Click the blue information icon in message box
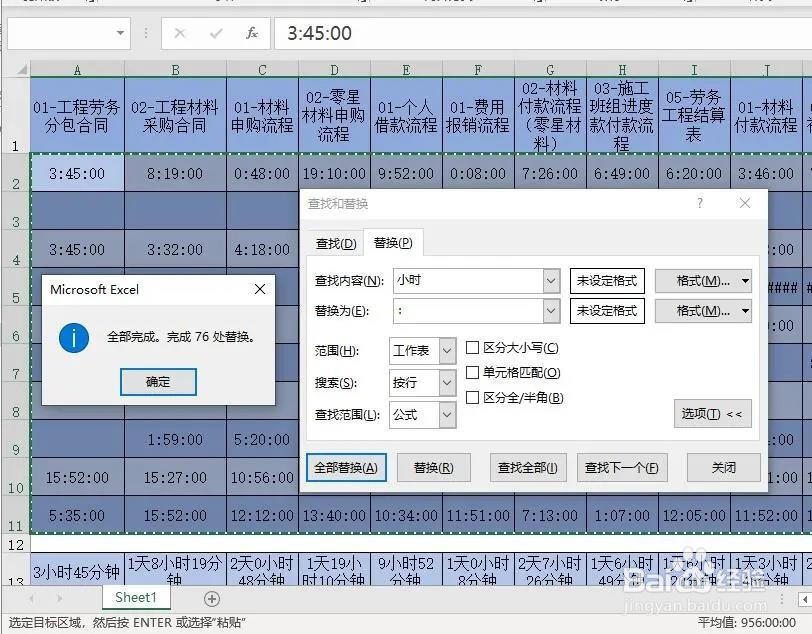 [x=74, y=338]
